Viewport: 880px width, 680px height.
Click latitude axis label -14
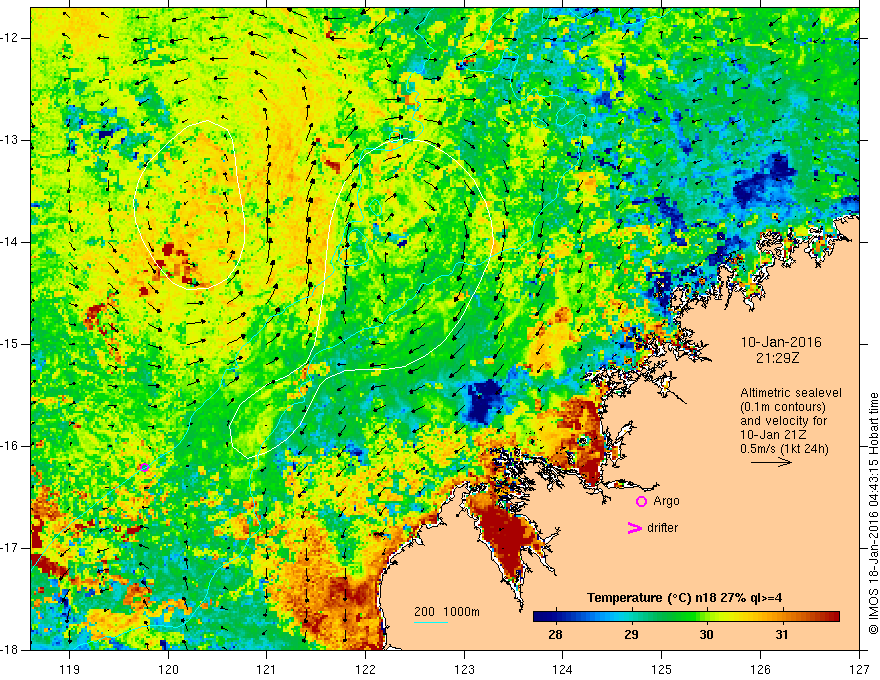click(x=10, y=242)
